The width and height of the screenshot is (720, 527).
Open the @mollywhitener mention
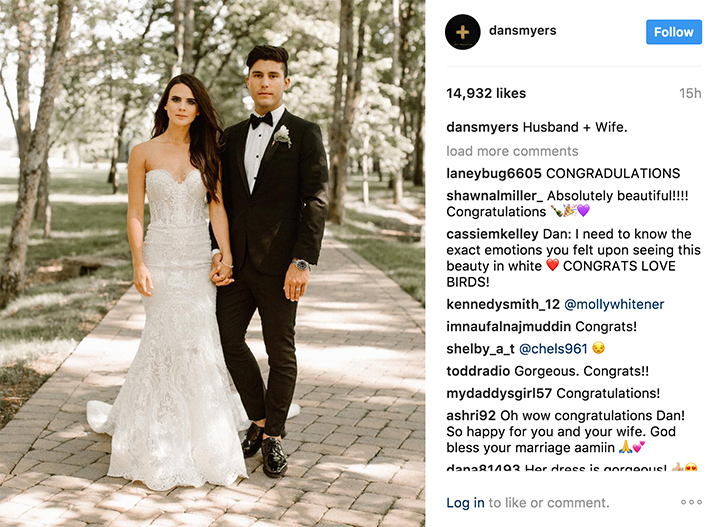(614, 304)
